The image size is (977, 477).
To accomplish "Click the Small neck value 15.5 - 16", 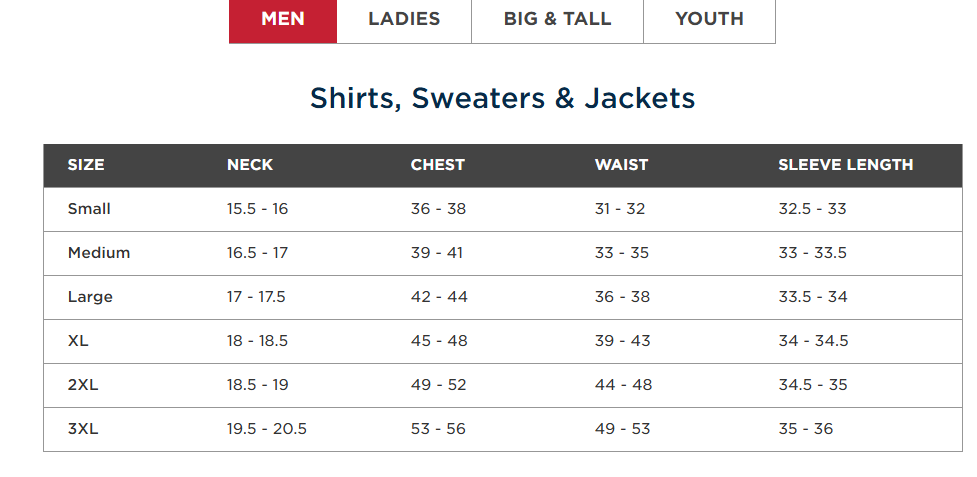I will (257, 209).
